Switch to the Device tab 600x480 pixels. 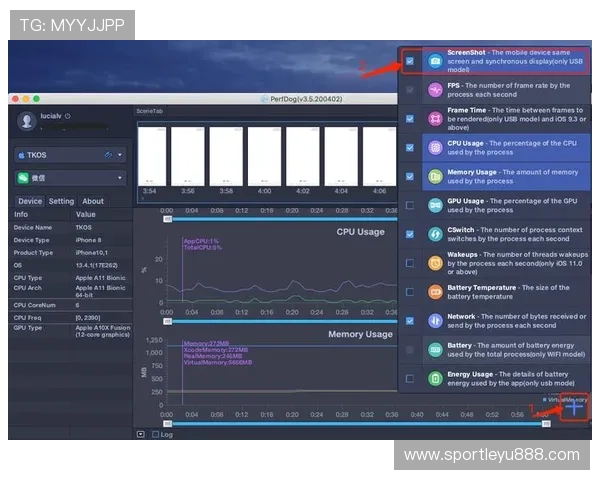tap(30, 201)
